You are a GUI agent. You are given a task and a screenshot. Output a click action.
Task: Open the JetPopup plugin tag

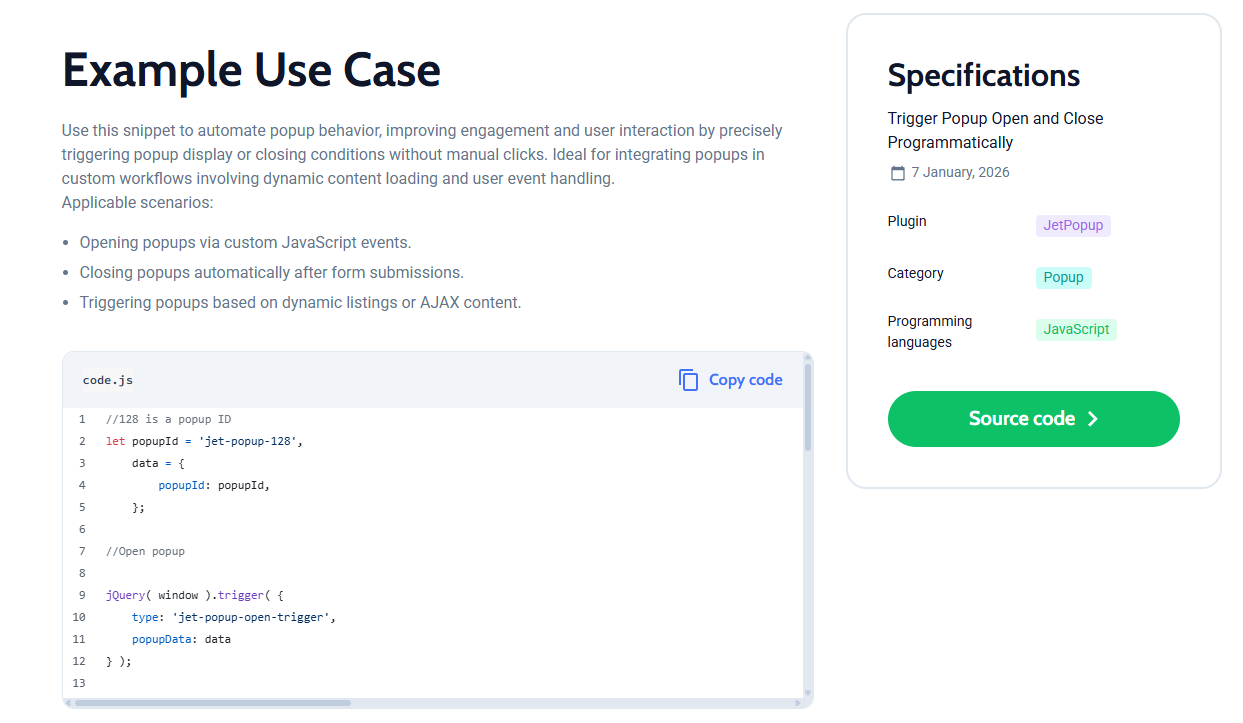pyautogui.click(x=1073, y=226)
